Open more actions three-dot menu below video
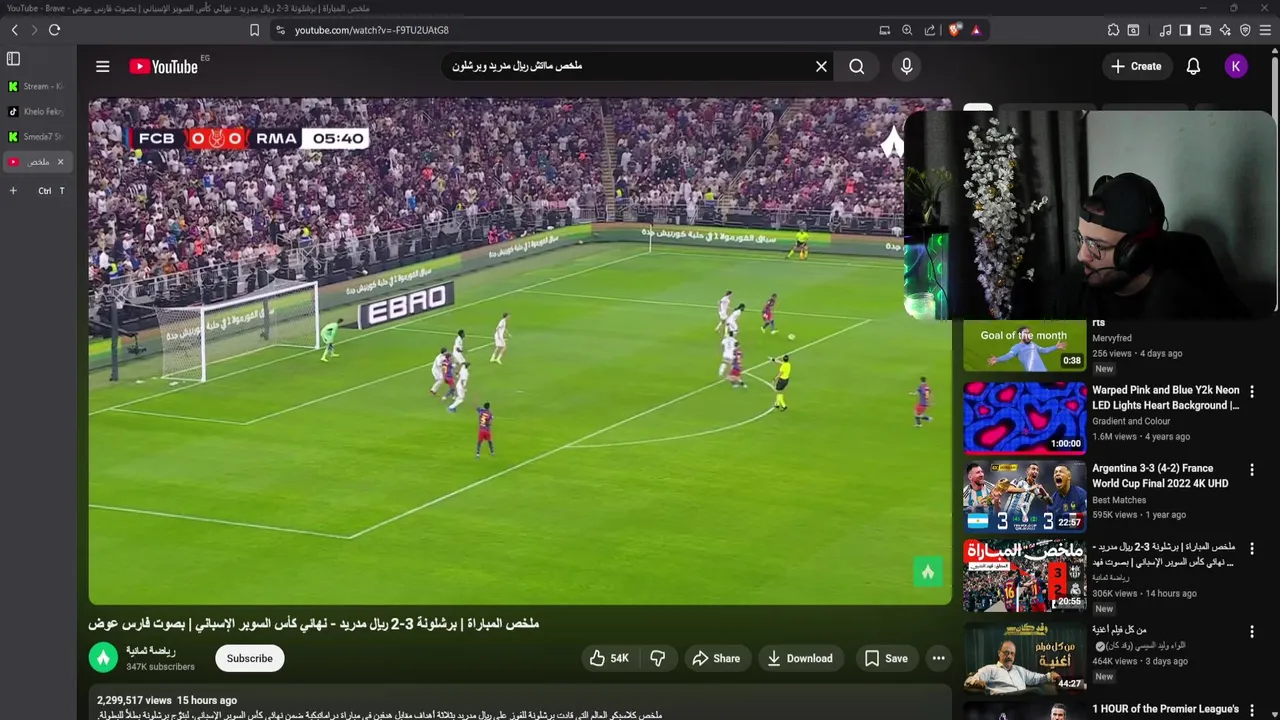Screen dimensions: 1280x720 938,658
